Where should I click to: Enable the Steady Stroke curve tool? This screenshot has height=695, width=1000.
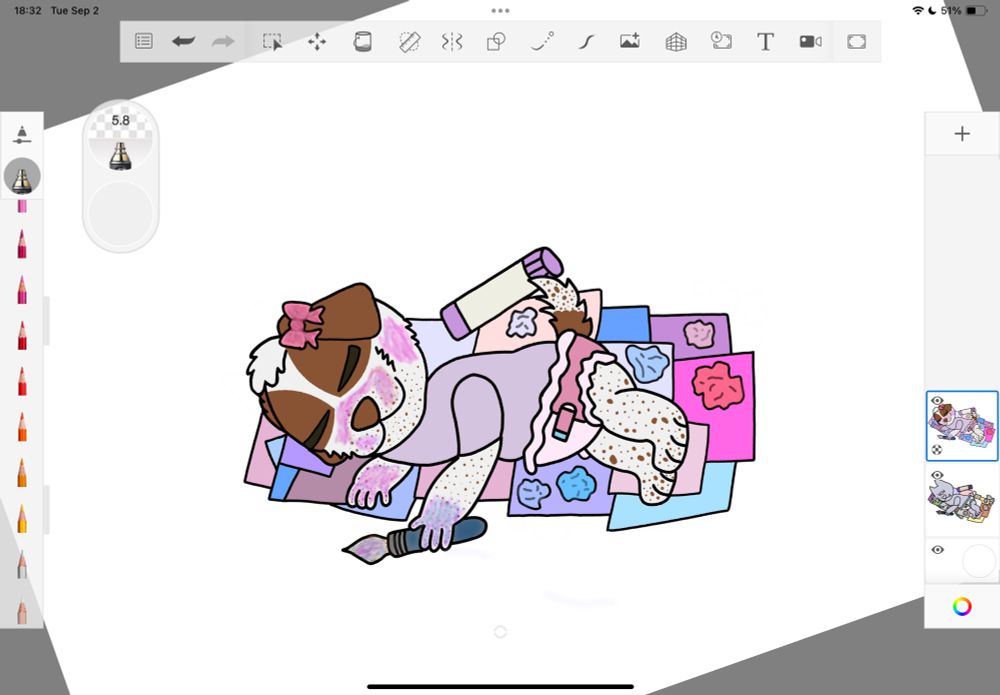(x=586, y=41)
